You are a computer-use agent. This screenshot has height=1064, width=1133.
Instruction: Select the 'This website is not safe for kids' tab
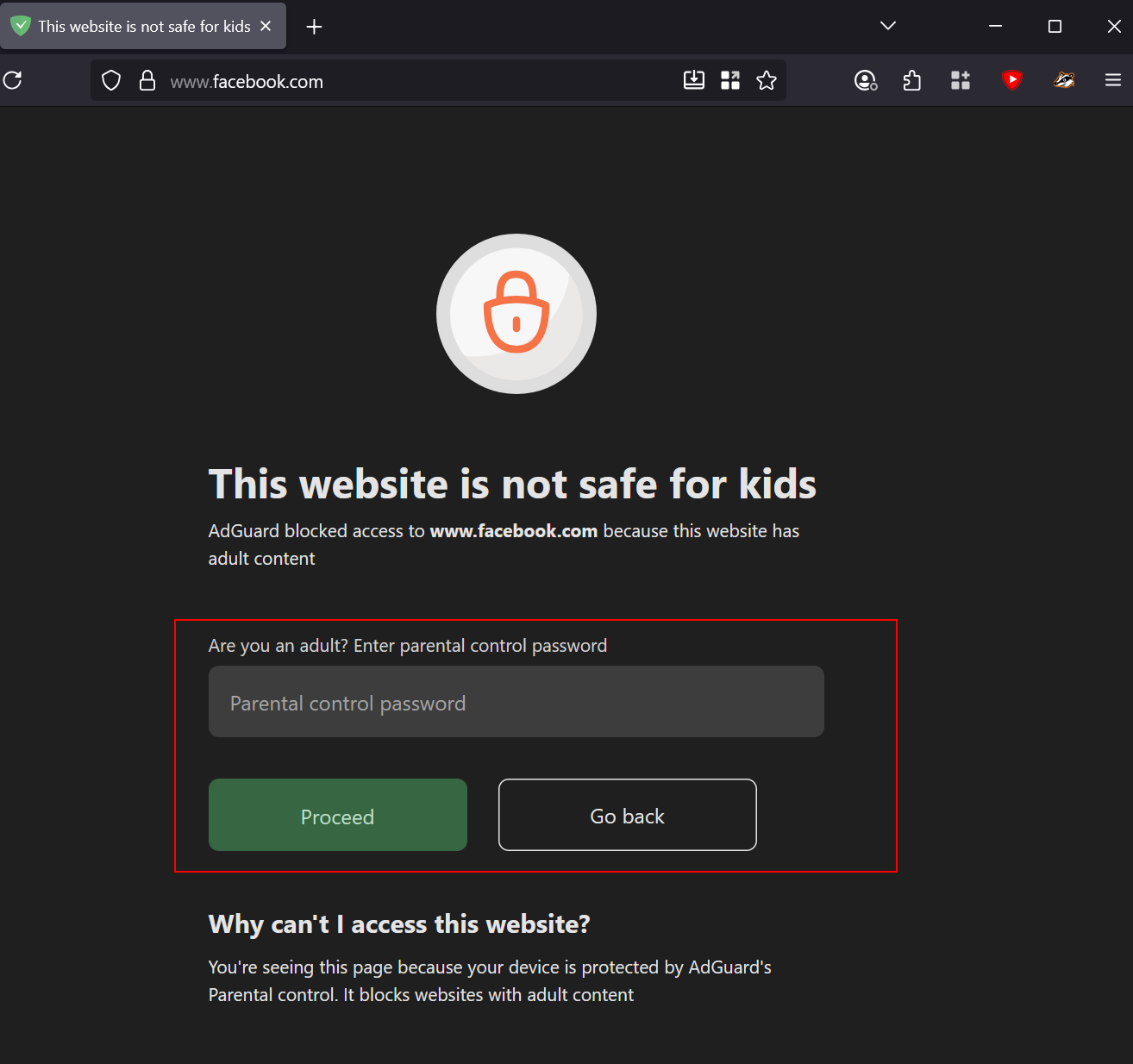point(138,26)
